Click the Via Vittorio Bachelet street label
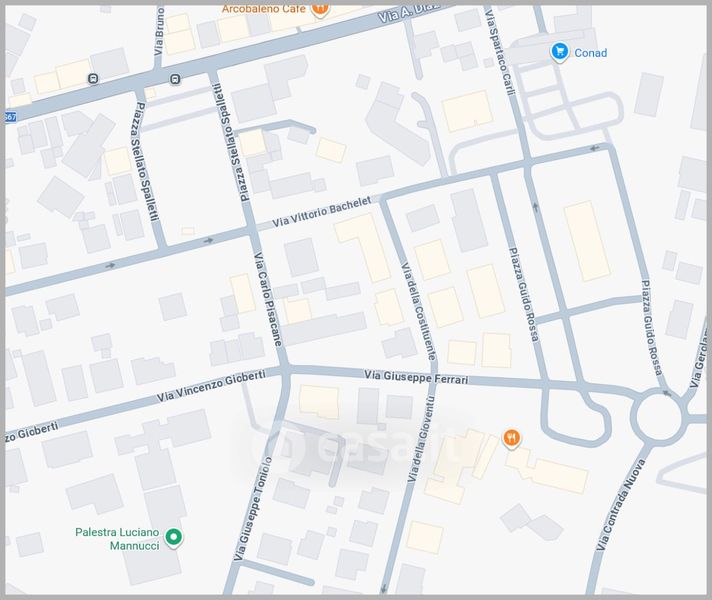This screenshot has width=712, height=600. click(x=321, y=212)
